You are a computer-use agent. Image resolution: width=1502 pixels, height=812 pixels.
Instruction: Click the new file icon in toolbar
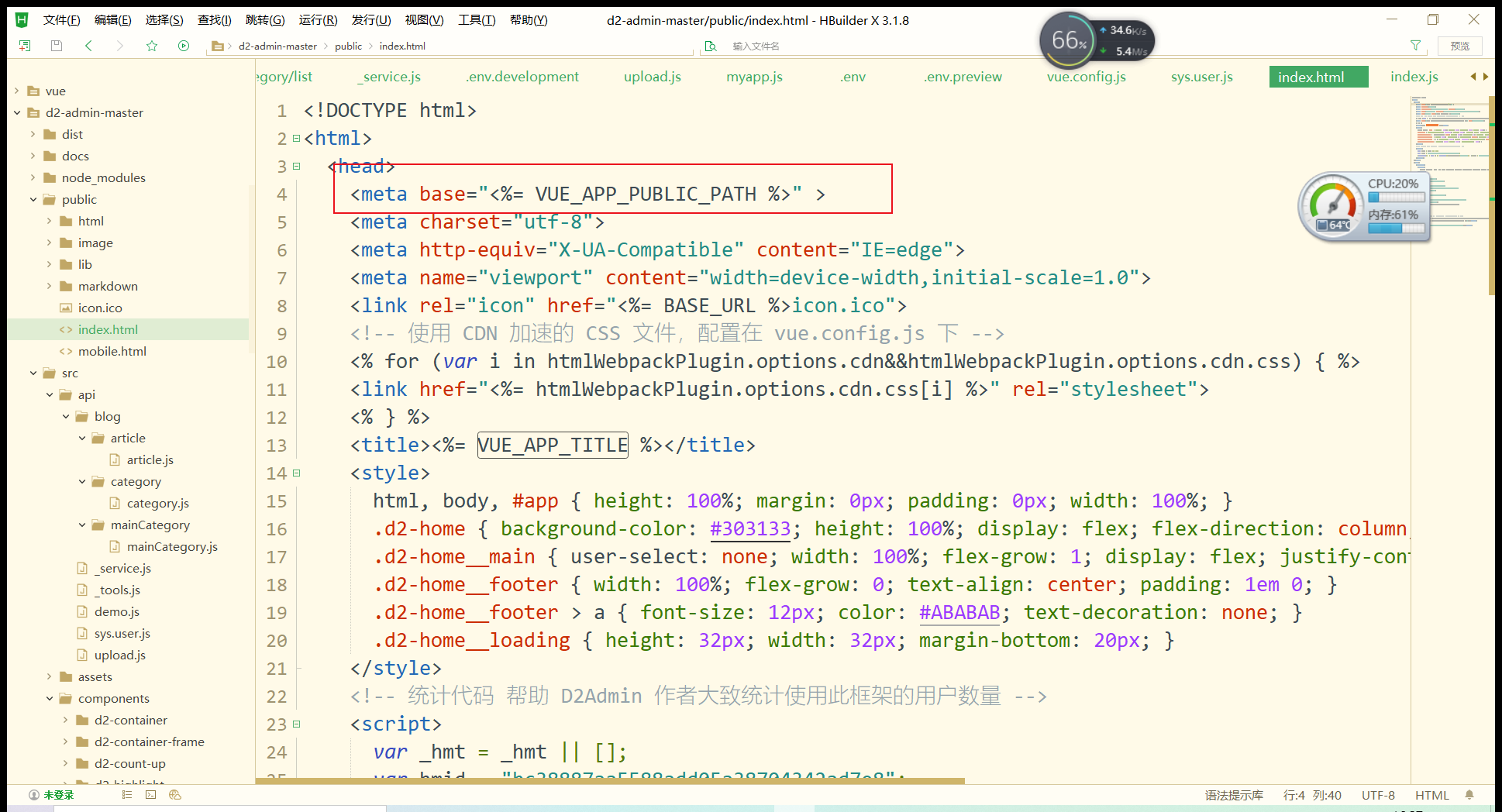[x=25, y=46]
